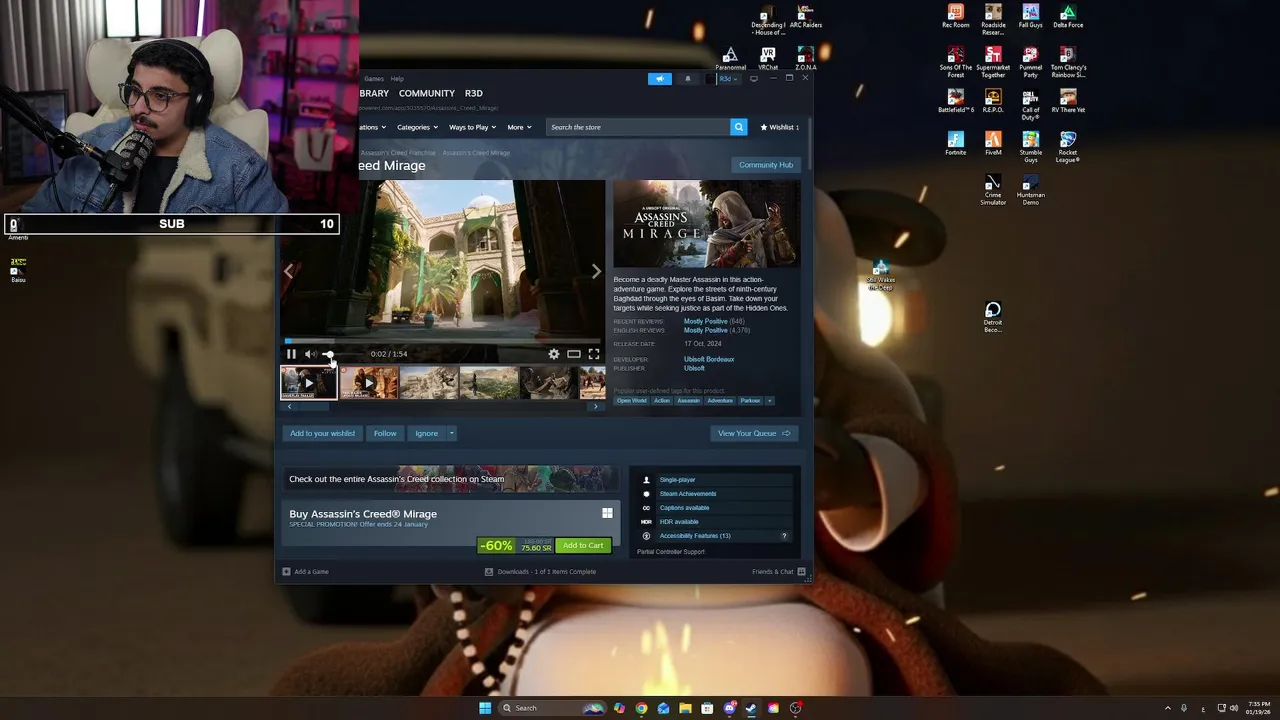Click the plus button to add tags

(x=770, y=401)
